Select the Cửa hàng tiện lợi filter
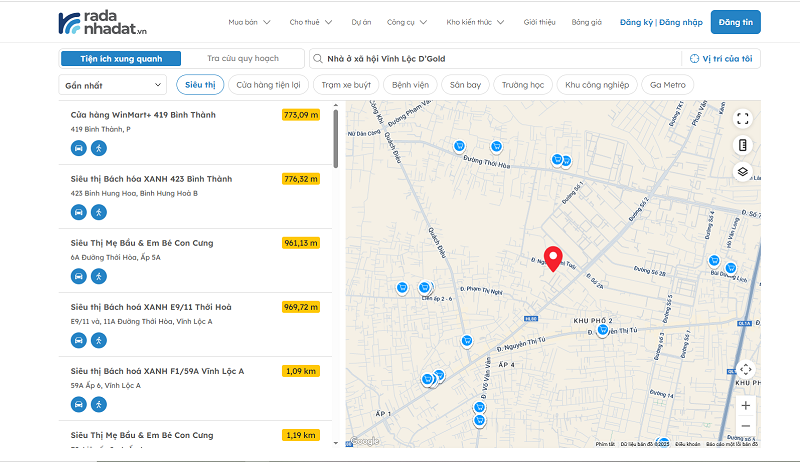 pyautogui.click(x=268, y=85)
